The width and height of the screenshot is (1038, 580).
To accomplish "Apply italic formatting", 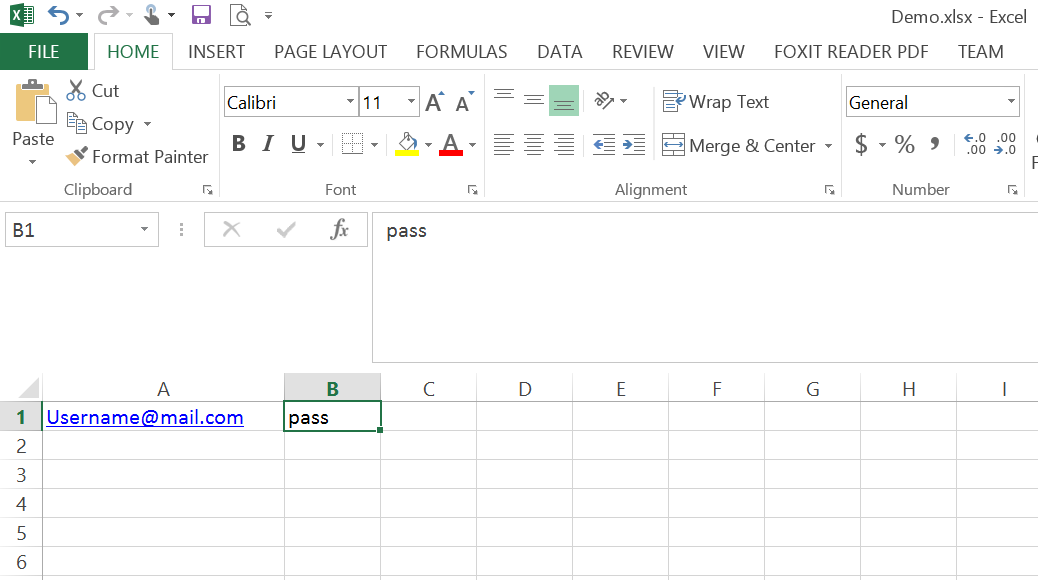I will point(266,144).
